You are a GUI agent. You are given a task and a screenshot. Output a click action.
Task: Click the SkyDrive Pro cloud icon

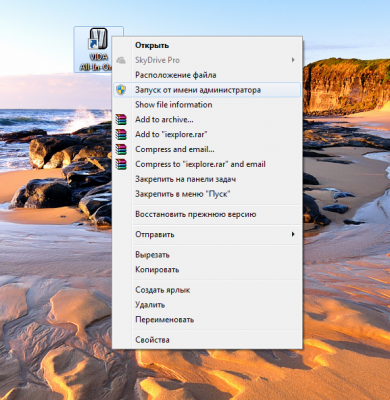click(x=121, y=60)
